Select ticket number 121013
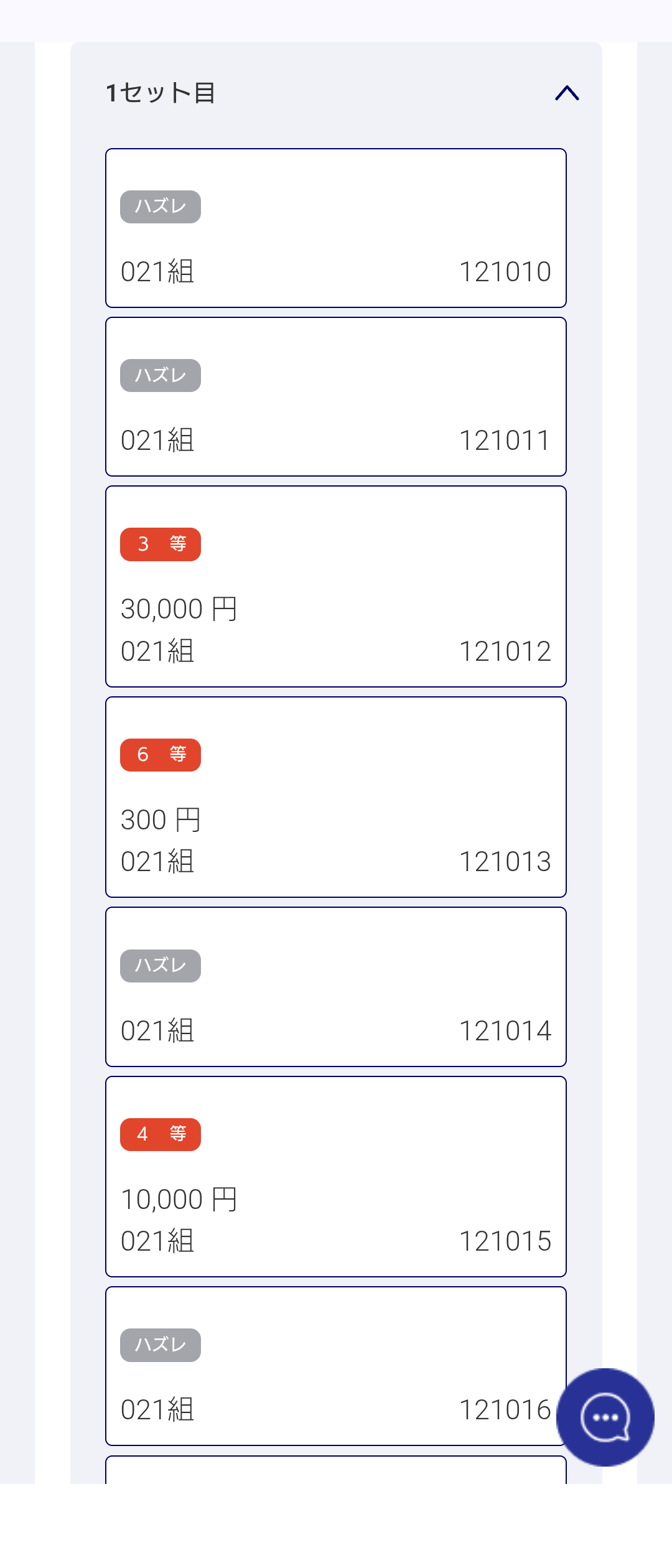 [505, 862]
